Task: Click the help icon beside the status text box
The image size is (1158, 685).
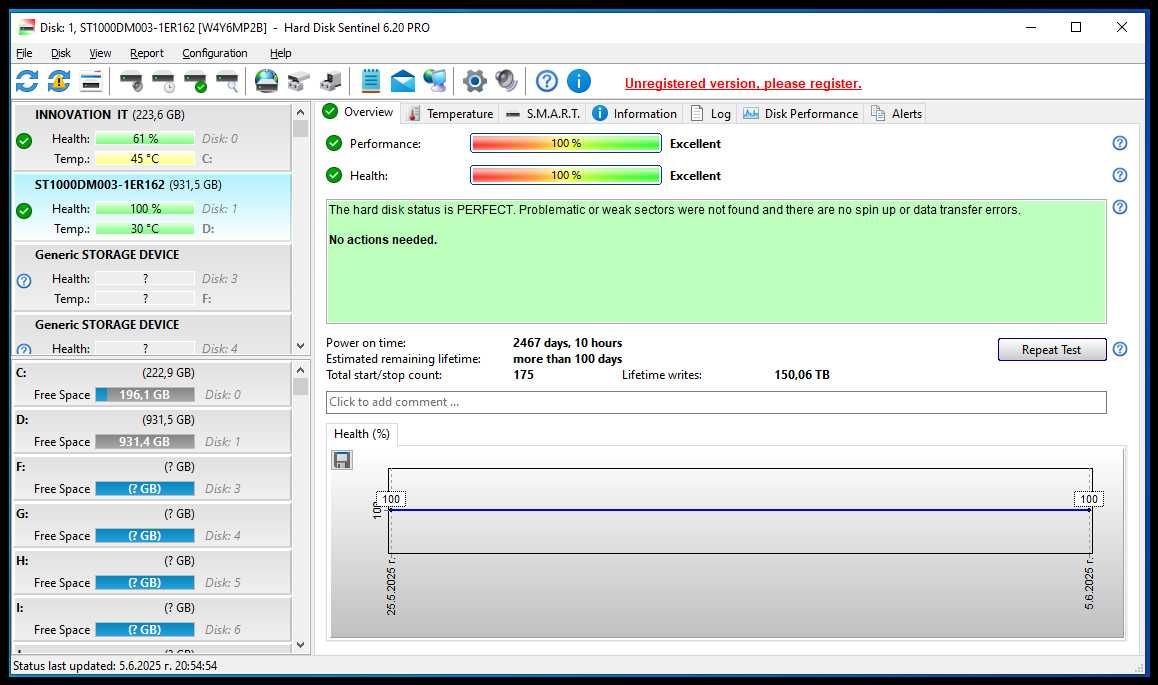Action: point(1120,207)
